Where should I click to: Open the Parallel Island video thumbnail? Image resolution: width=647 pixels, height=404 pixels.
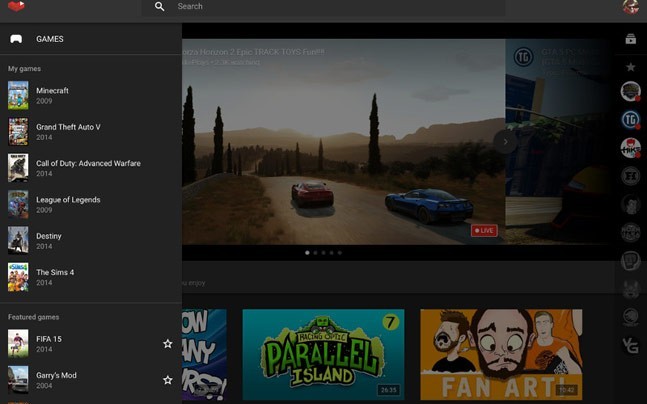coord(324,354)
